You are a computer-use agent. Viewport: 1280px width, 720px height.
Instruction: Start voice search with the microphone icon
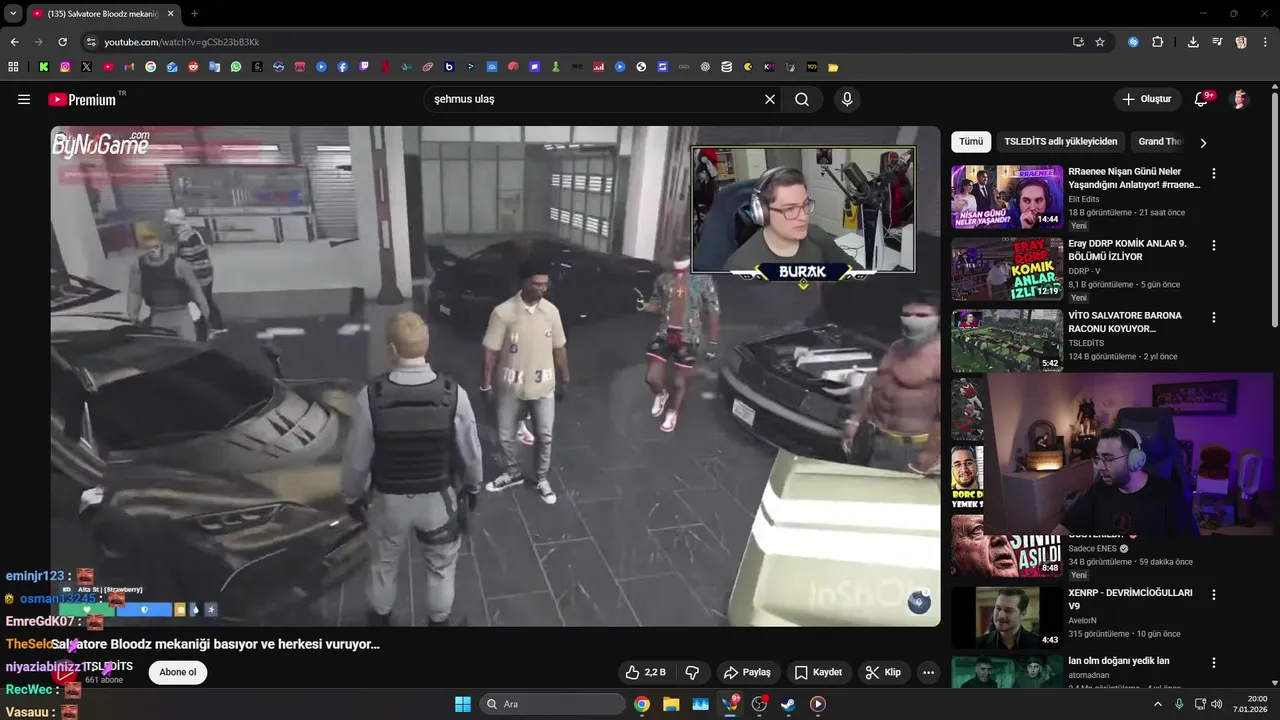(x=847, y=99)
